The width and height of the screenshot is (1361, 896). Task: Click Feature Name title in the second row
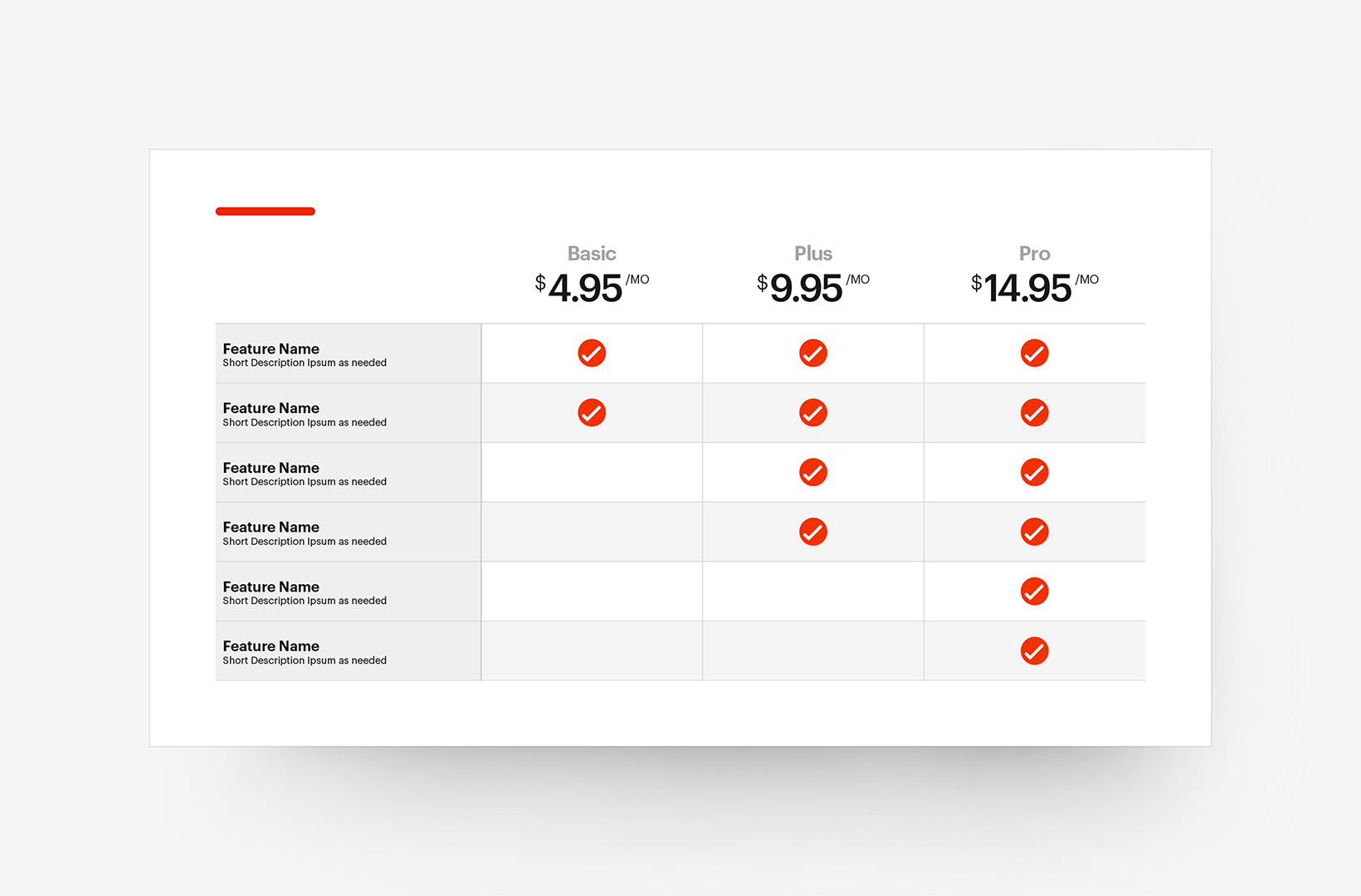click(x=271, y=408)
